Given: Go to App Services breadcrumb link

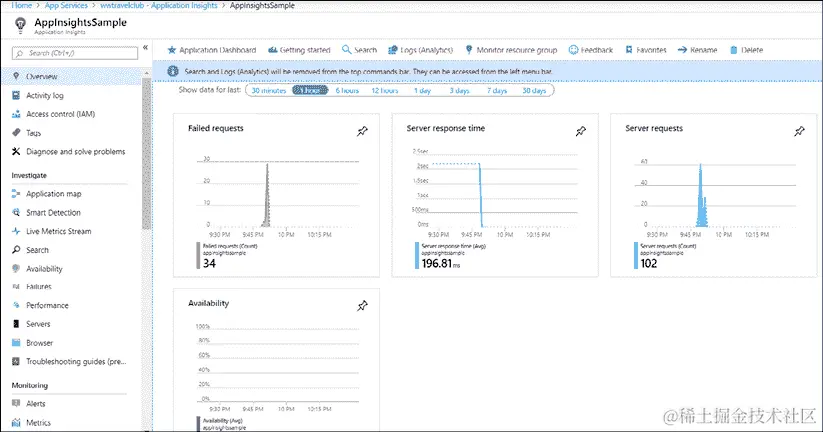Looking at the screenshot, I should tap(66, 5).
